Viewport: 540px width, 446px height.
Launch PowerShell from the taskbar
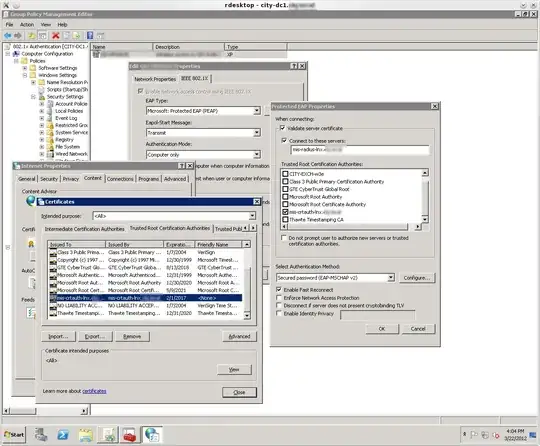(63, 435)
